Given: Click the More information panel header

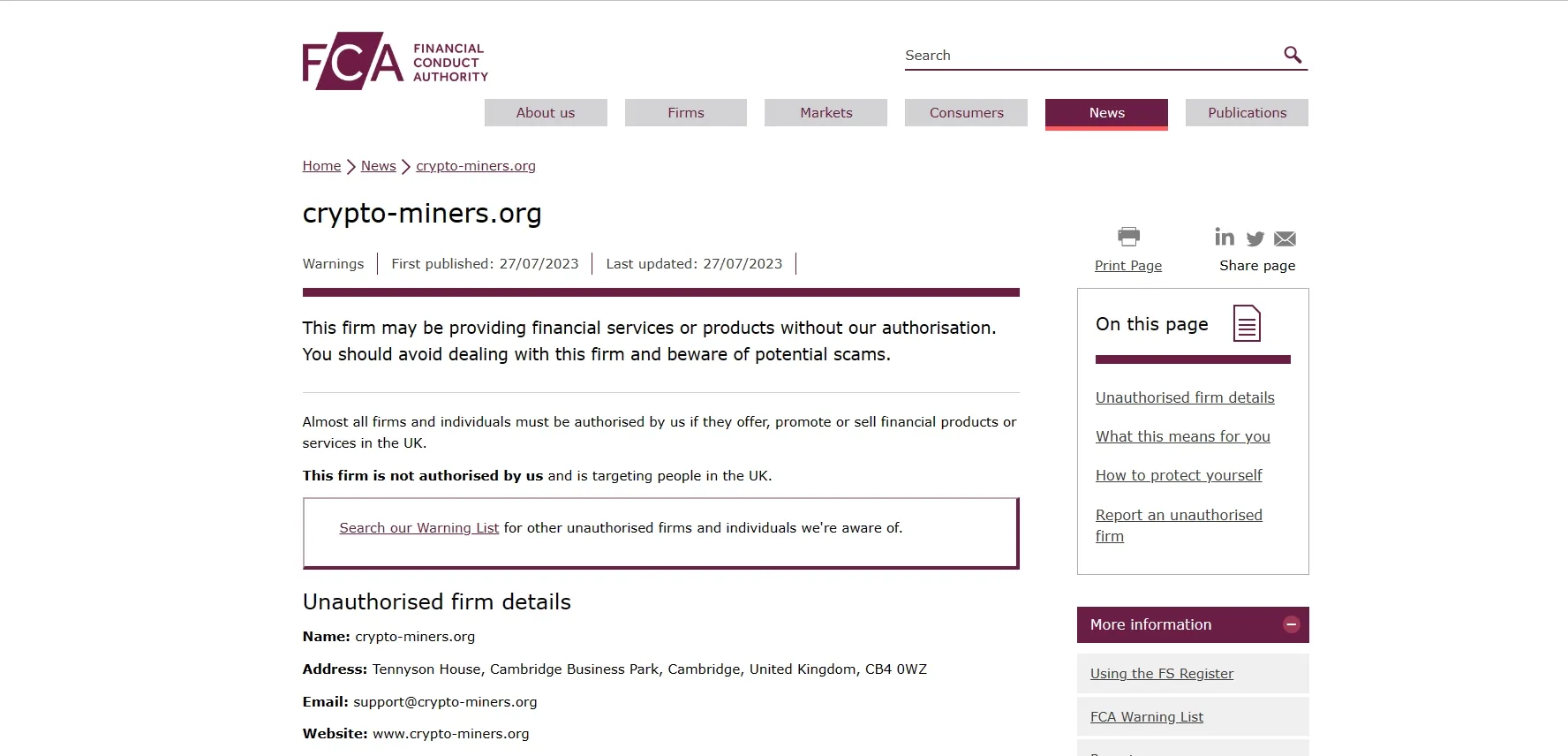Looking at the screenshot, I should coord(1193,624).
